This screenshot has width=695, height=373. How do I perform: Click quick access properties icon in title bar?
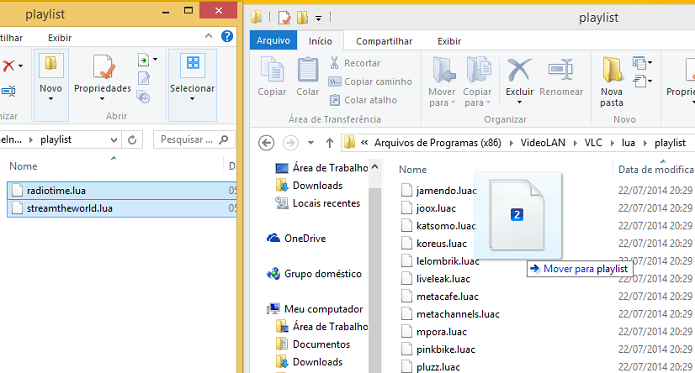pyautogui.click(x=284, y=18)
